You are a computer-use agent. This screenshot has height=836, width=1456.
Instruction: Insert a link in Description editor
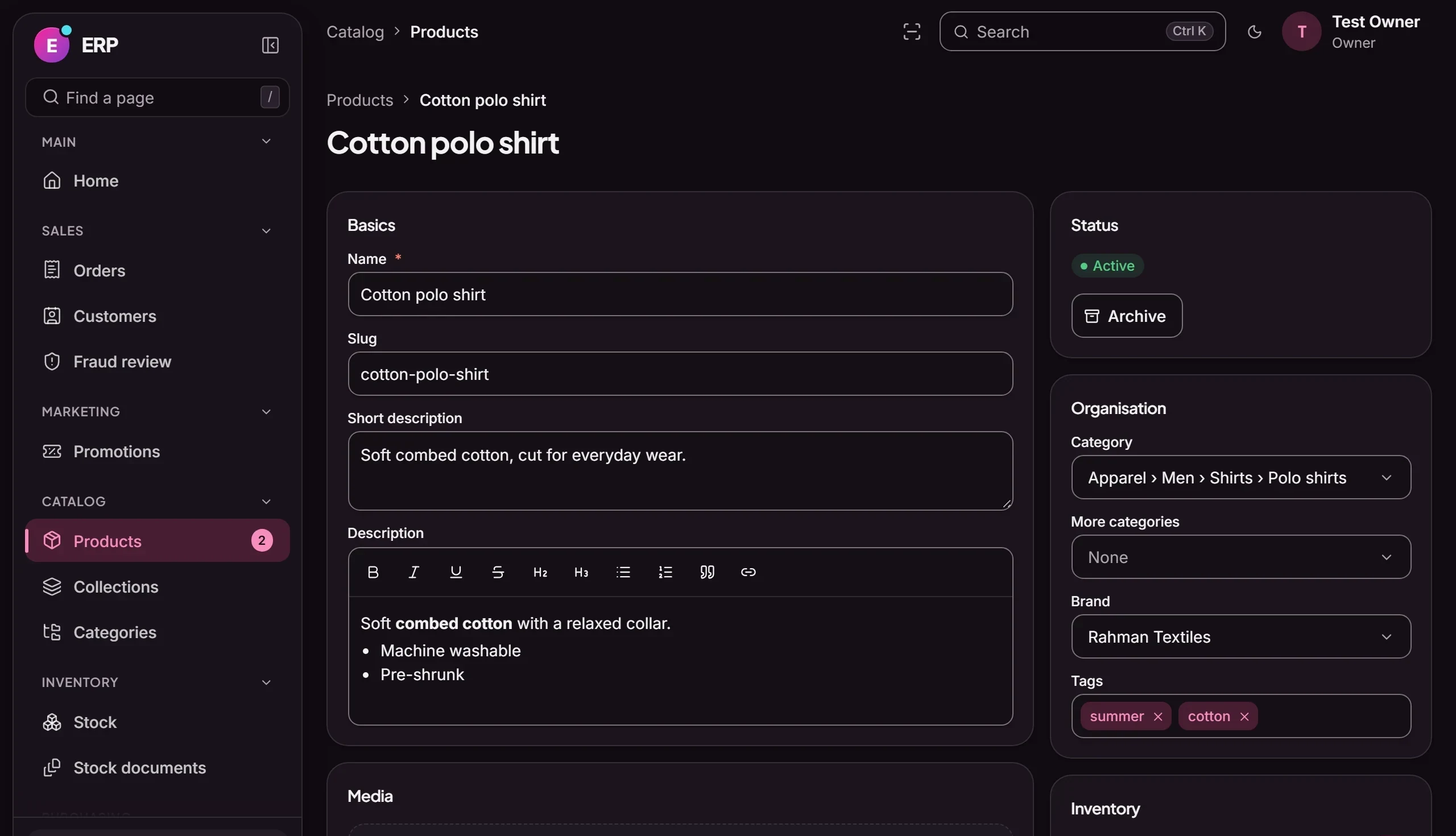748,572
